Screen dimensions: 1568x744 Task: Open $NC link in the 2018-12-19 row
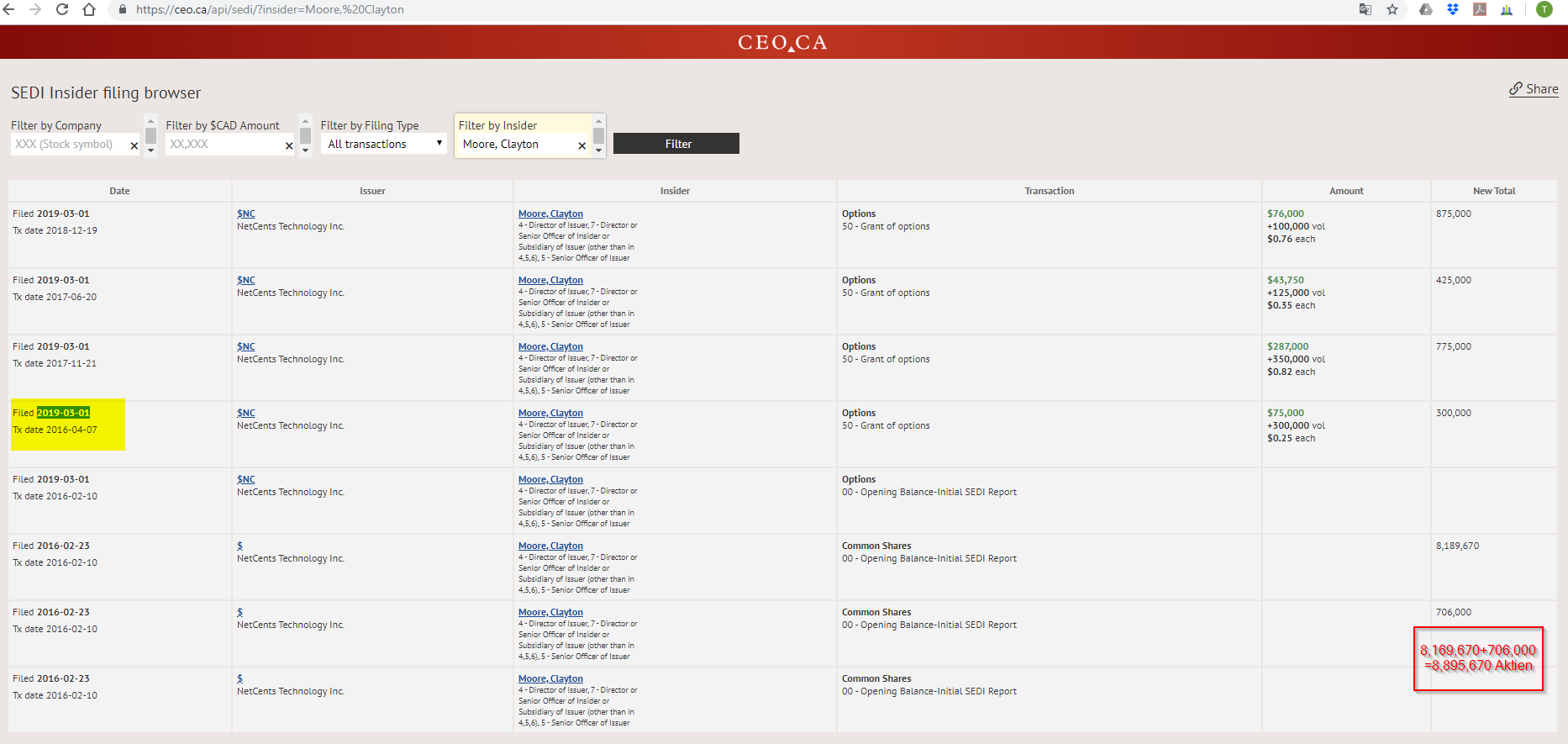point(246,214)
